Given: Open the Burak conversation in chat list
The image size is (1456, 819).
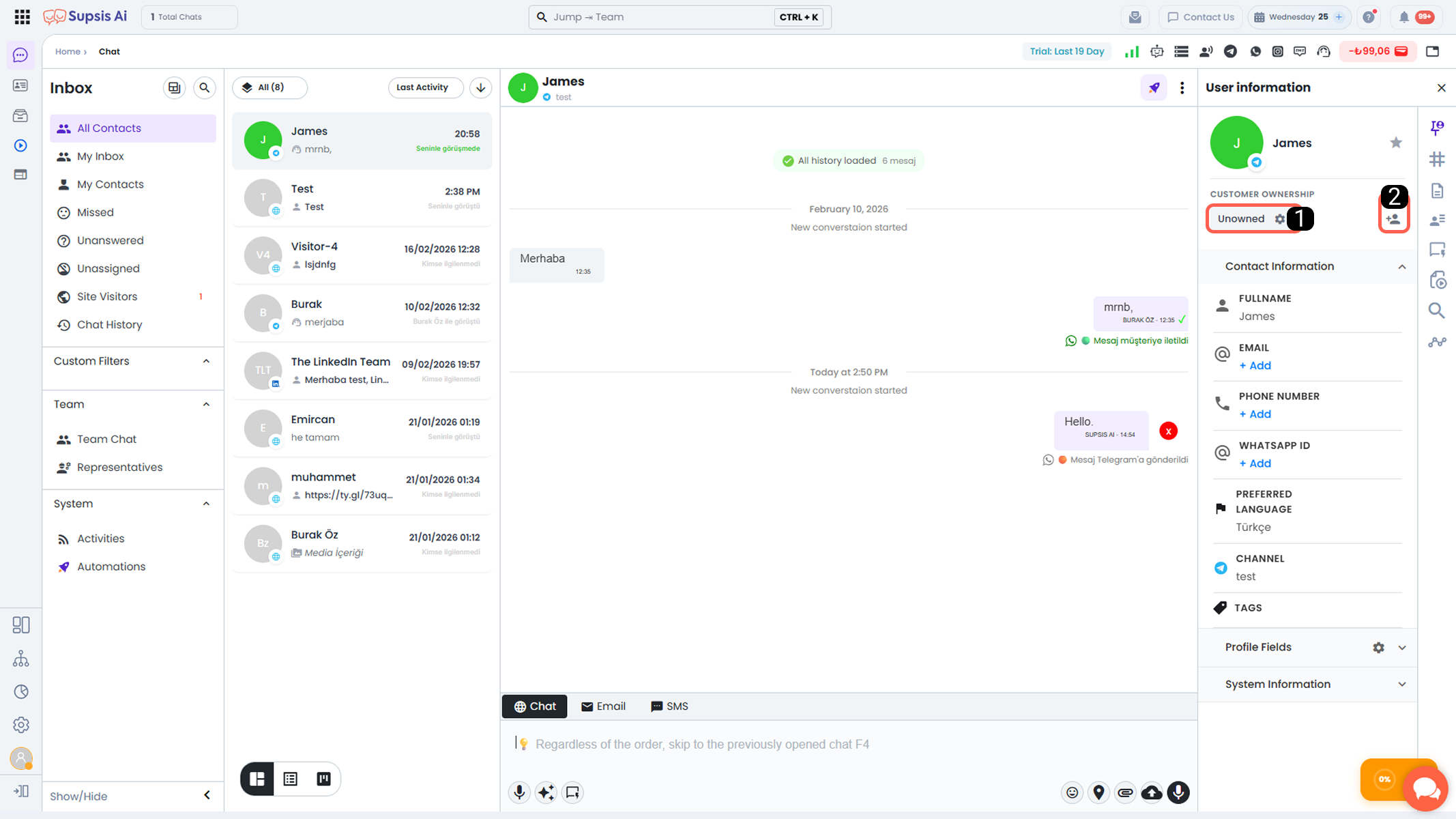Looking at the screenshot, I should [x=362, y=313].
